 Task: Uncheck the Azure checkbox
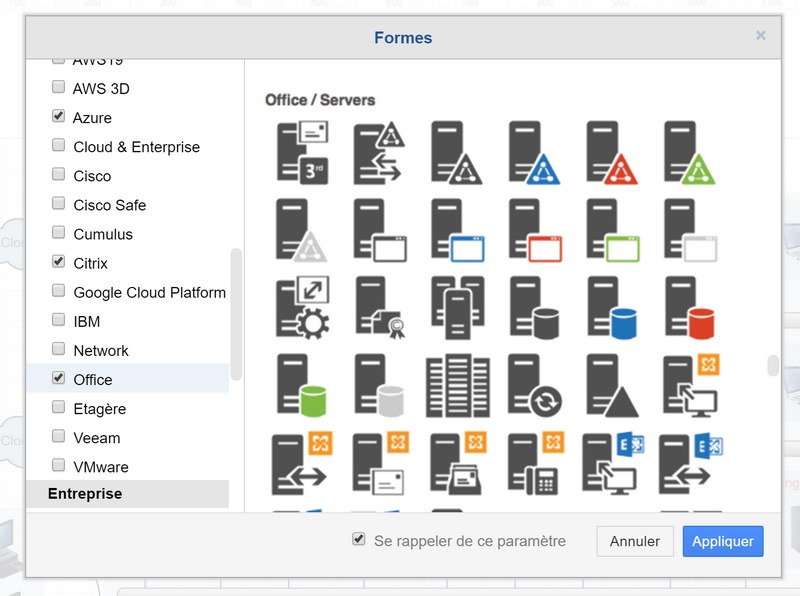pos(58,117)
